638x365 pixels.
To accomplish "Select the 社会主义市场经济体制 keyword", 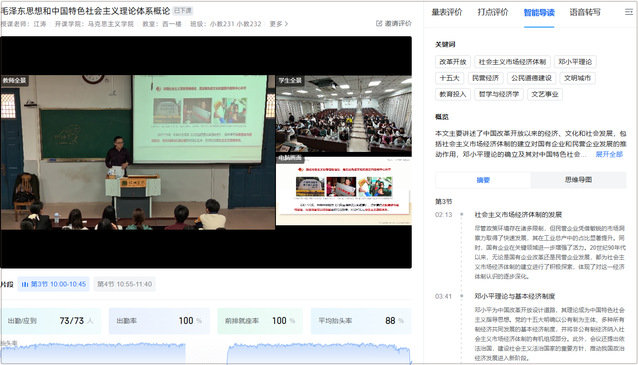I will 512,62.
